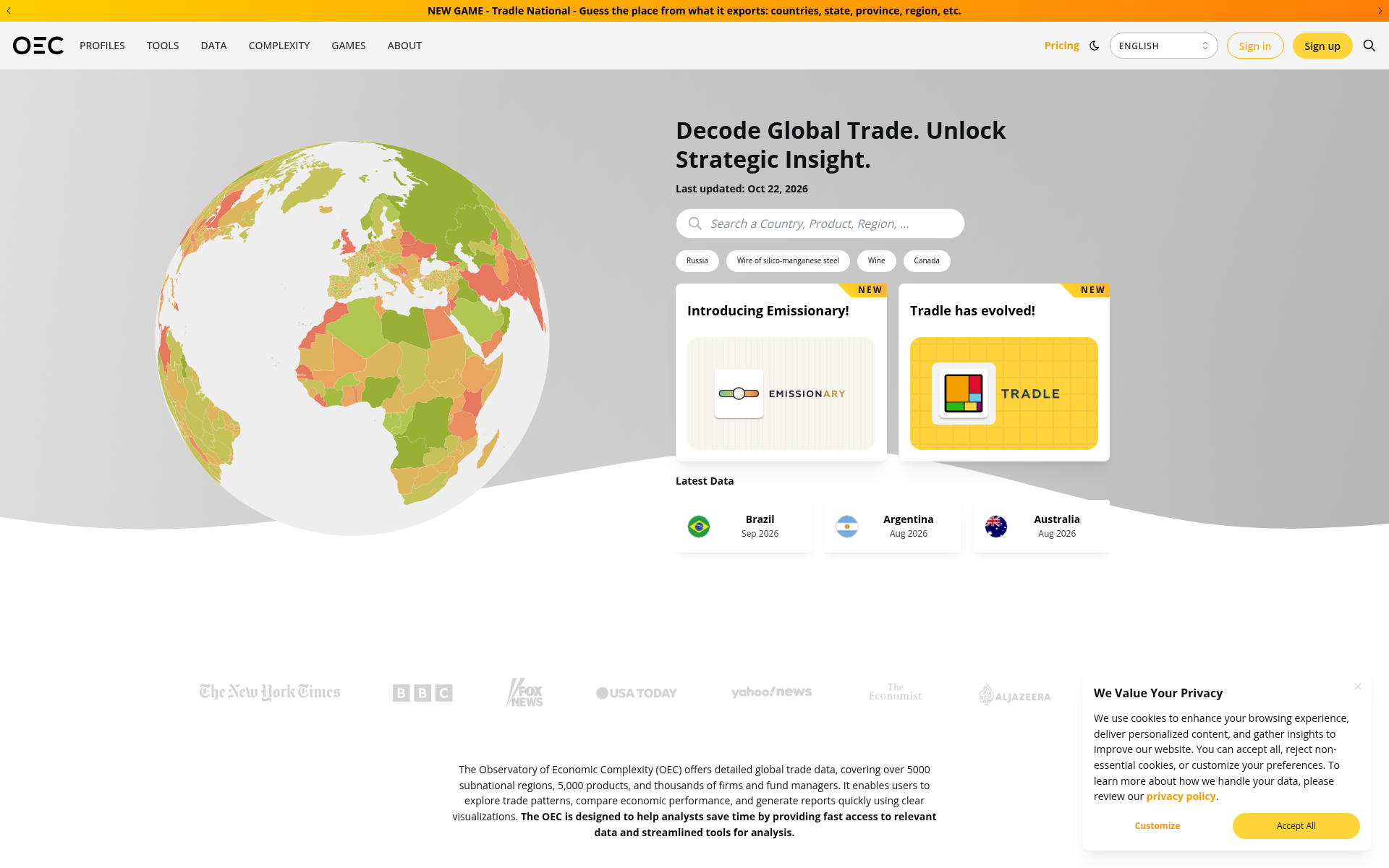Select the Wire of silico-manganese steel chip
1389x868 pixels.
(788, 261)
